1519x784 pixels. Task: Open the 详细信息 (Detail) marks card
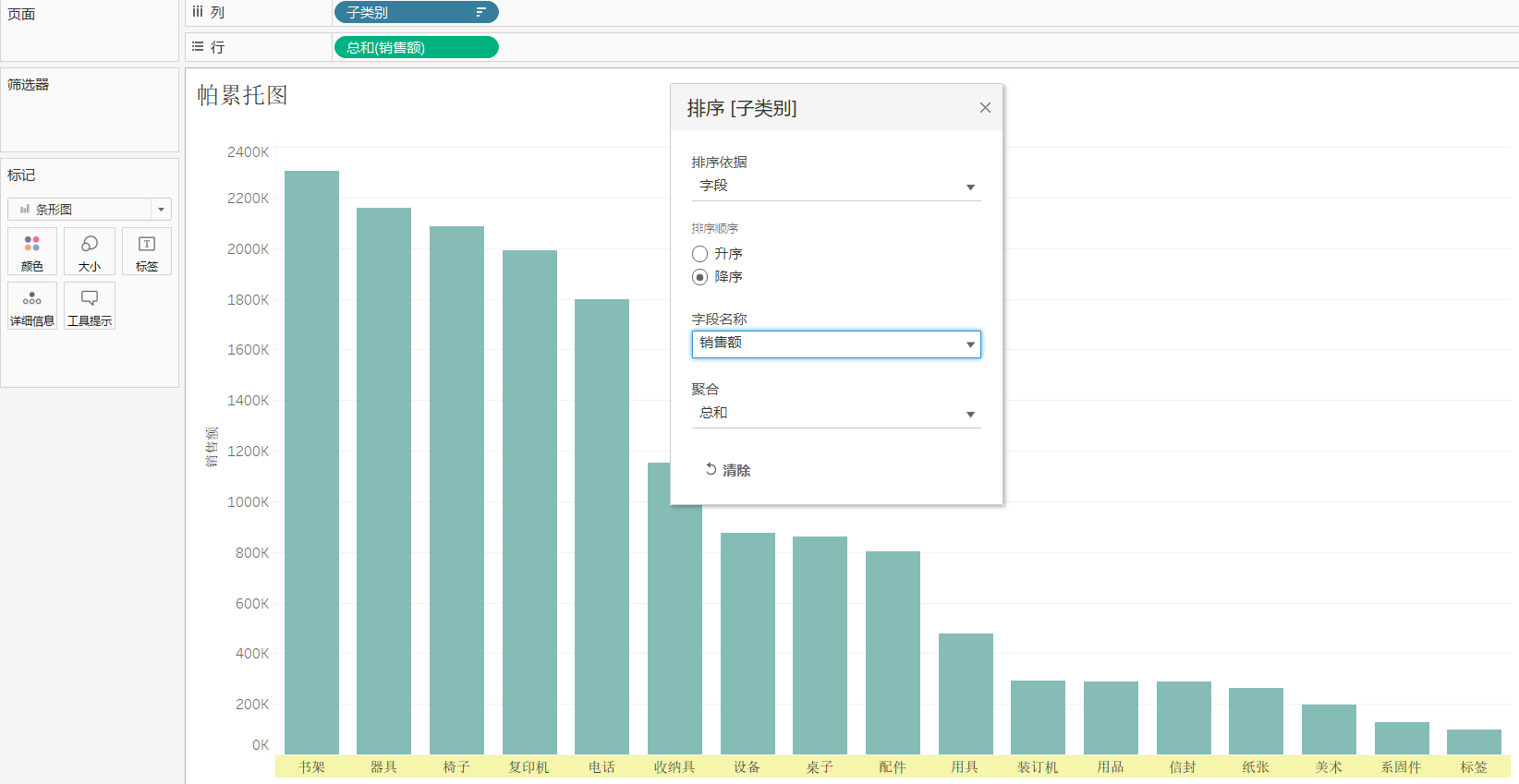[x=32, y=306]
